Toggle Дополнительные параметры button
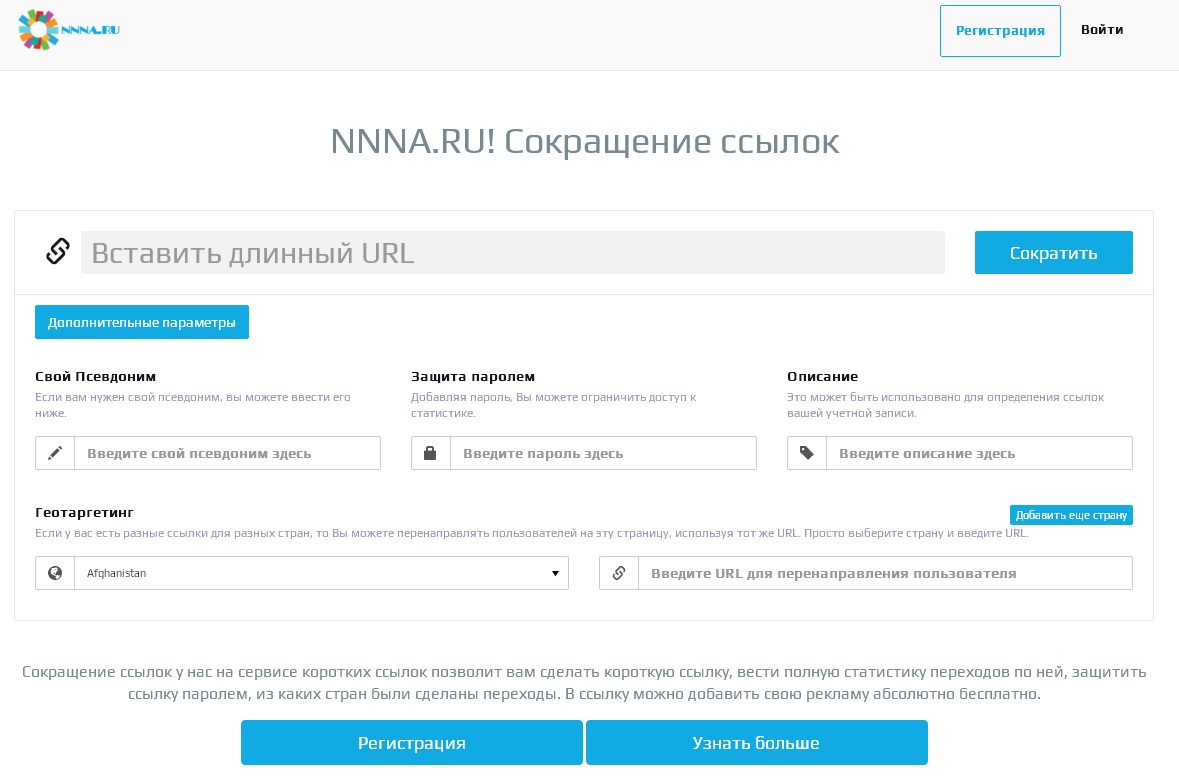Viewport: 1179px width, 782px height. point(141,322)
